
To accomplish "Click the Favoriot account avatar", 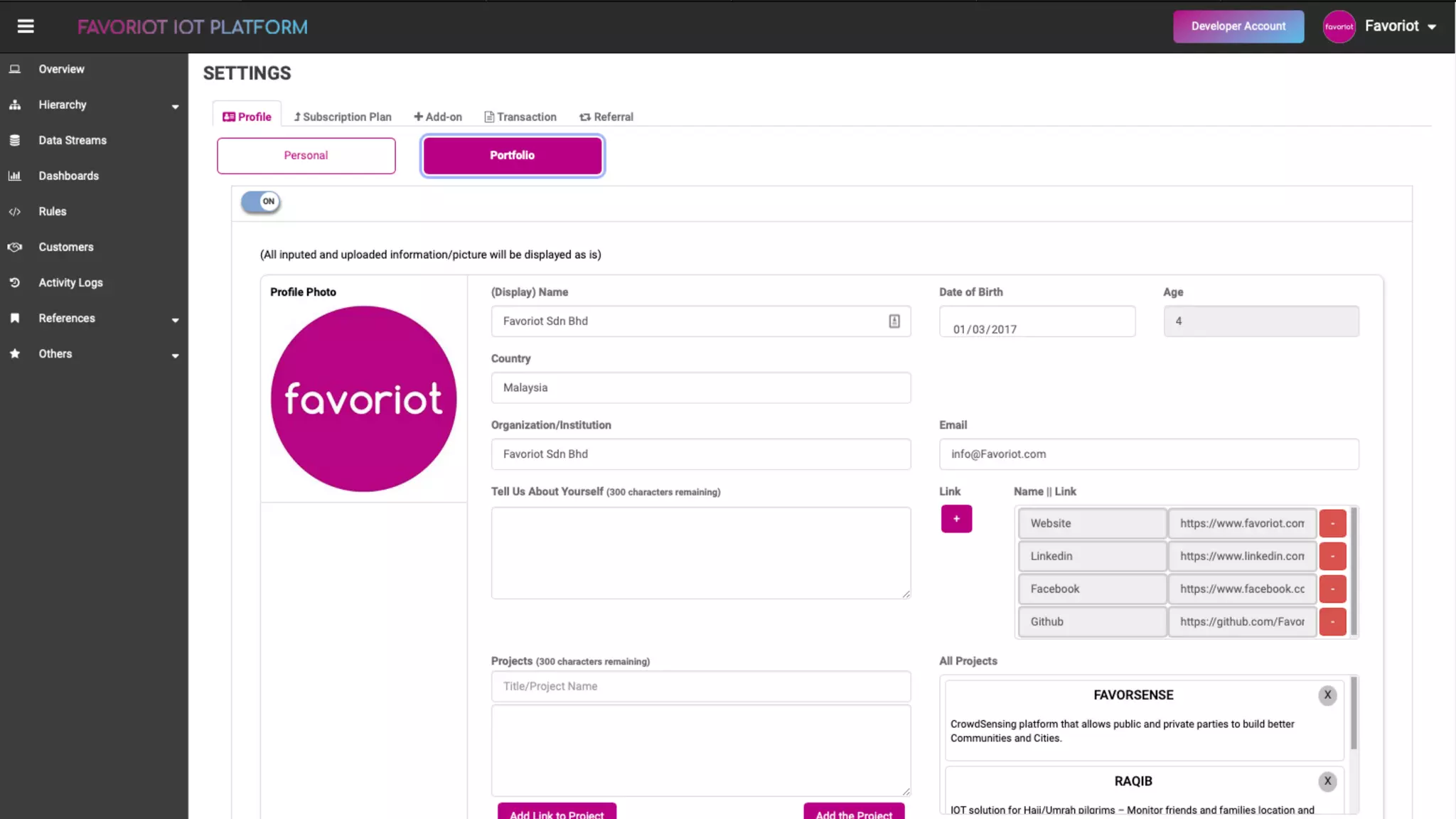I will point(1339,26).
